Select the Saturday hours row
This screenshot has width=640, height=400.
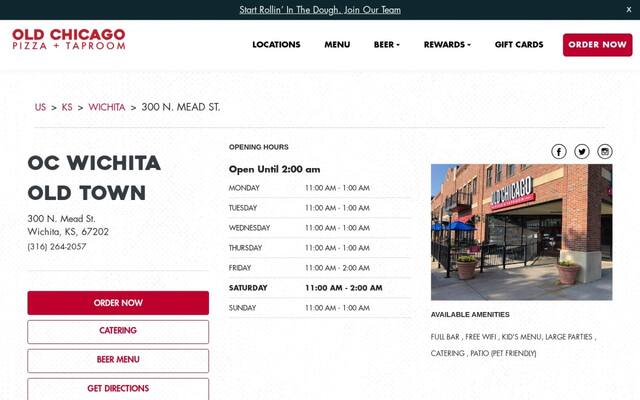[x=320, y=288]
